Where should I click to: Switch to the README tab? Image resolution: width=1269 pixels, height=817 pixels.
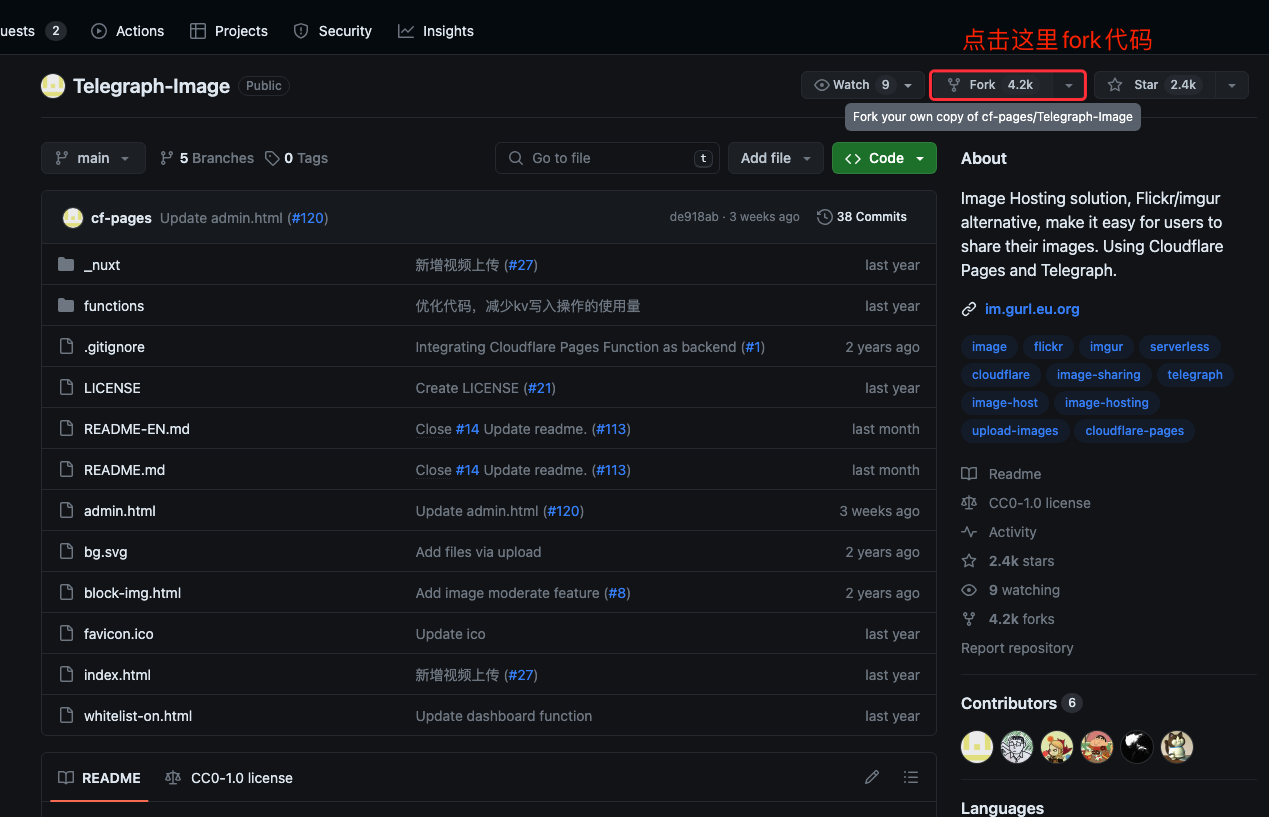(x=99, y=778)
